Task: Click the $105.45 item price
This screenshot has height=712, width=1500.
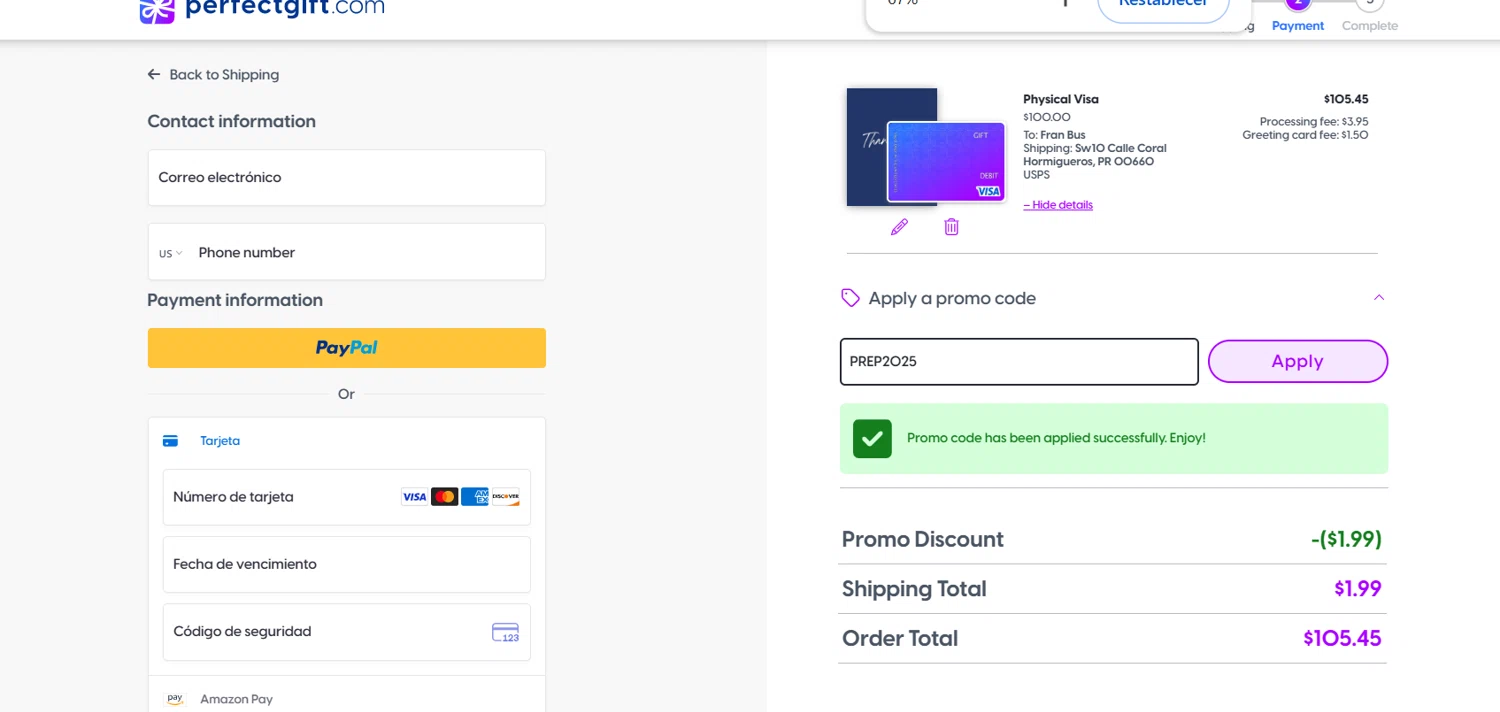Action: pos(1346,99)
